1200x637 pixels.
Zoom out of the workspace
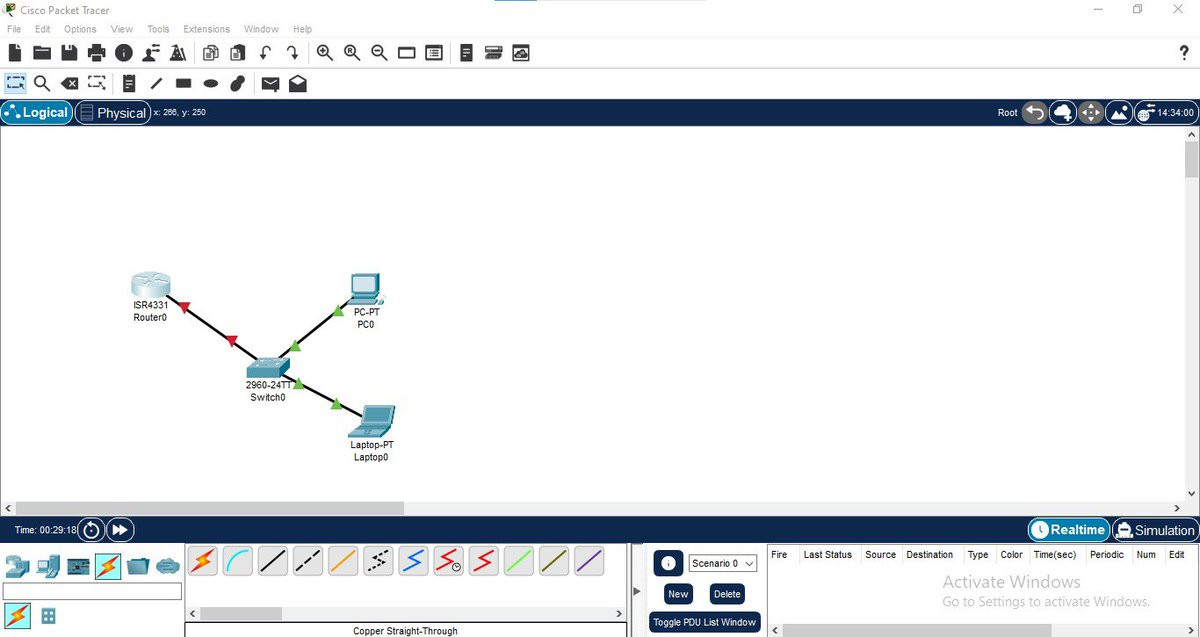[x=379, y=53]
